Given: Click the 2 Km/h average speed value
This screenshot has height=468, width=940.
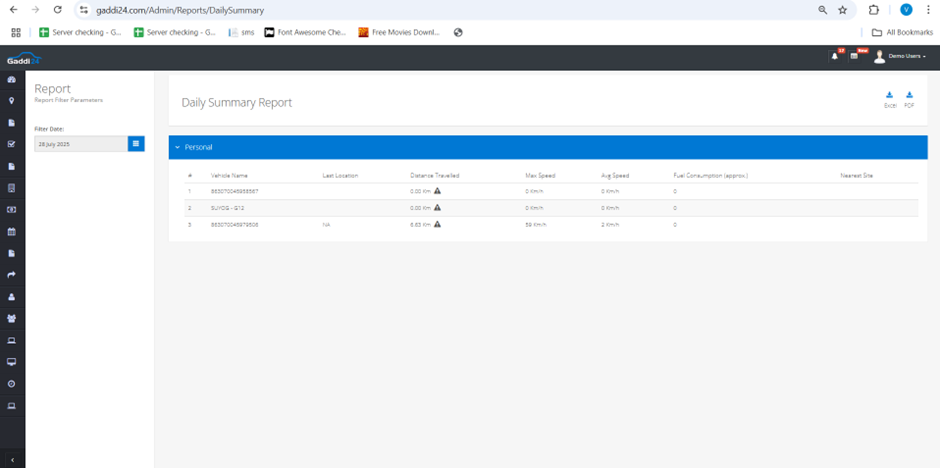Looking at the screenshot, I should click(610, 225).
